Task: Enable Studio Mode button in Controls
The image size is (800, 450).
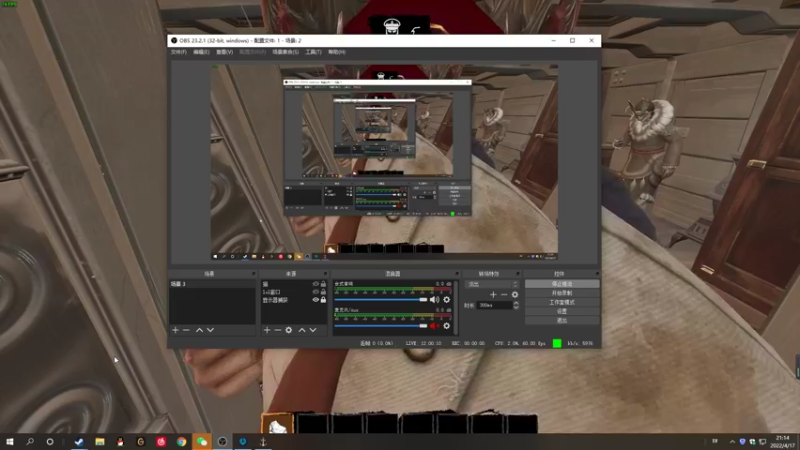Action: click(x=562, y=302)
